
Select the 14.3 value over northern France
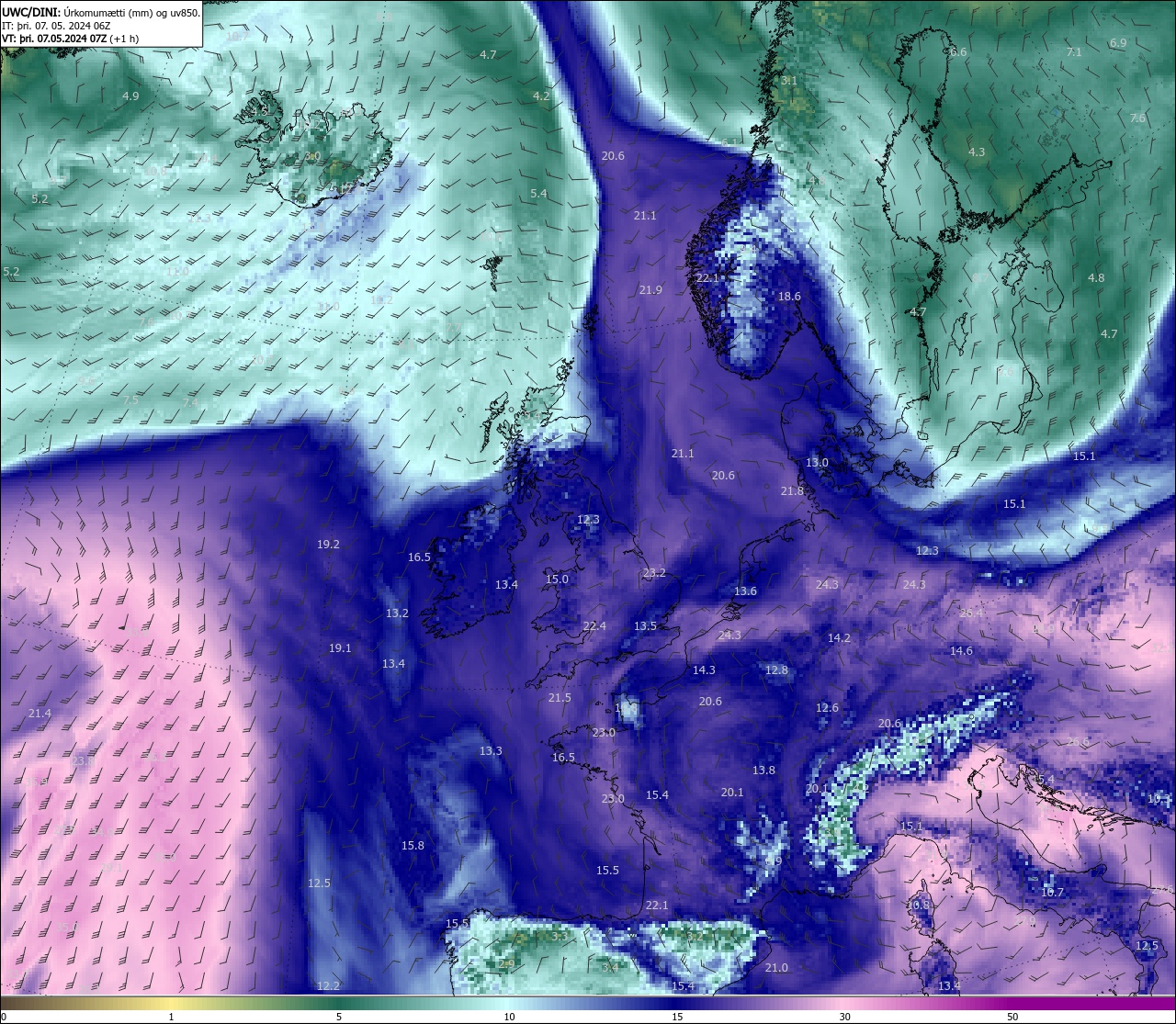704,670
